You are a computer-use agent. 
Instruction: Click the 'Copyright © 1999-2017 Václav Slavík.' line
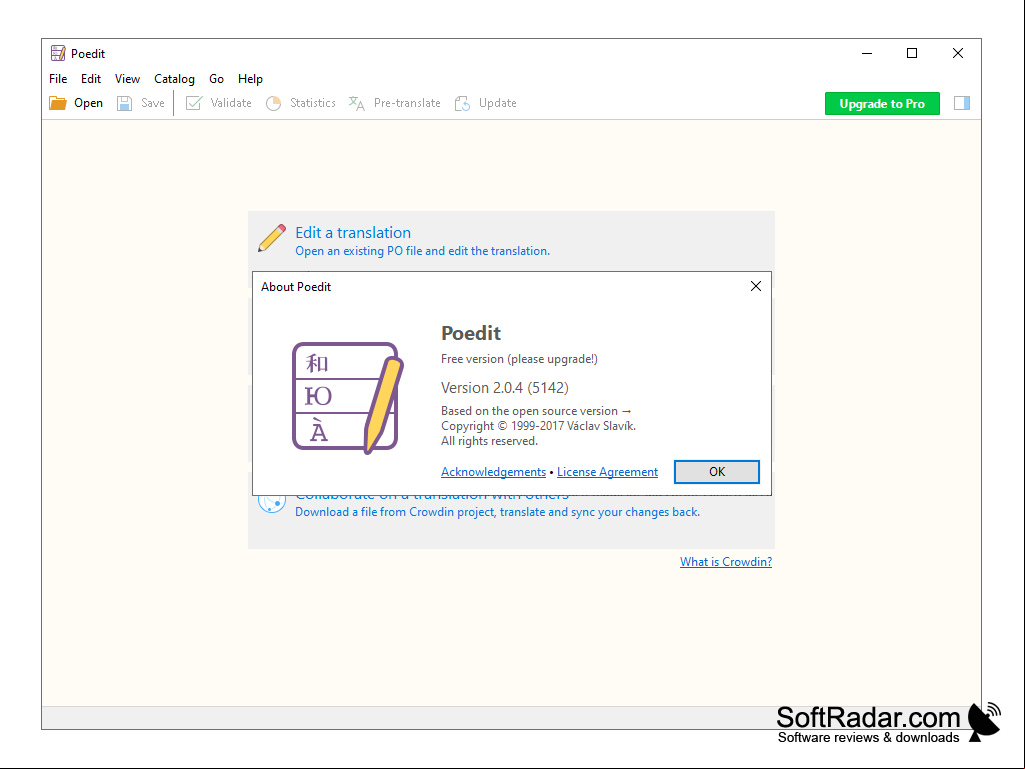538,426
